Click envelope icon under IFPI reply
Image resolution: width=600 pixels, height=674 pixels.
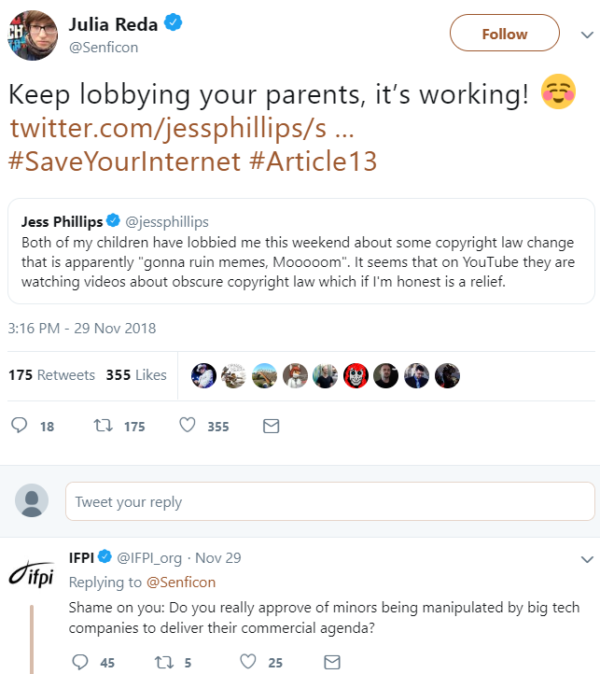click(x=333, y=662)
